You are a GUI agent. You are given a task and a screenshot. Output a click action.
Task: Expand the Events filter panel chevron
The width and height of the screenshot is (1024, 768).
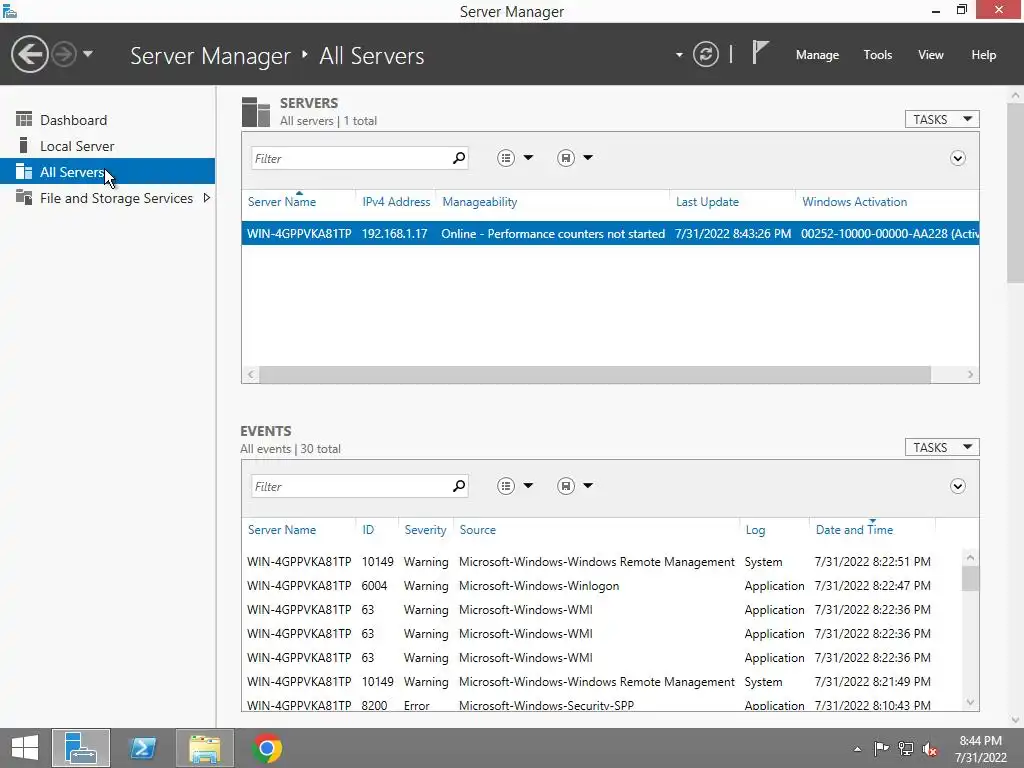[957, 486]
